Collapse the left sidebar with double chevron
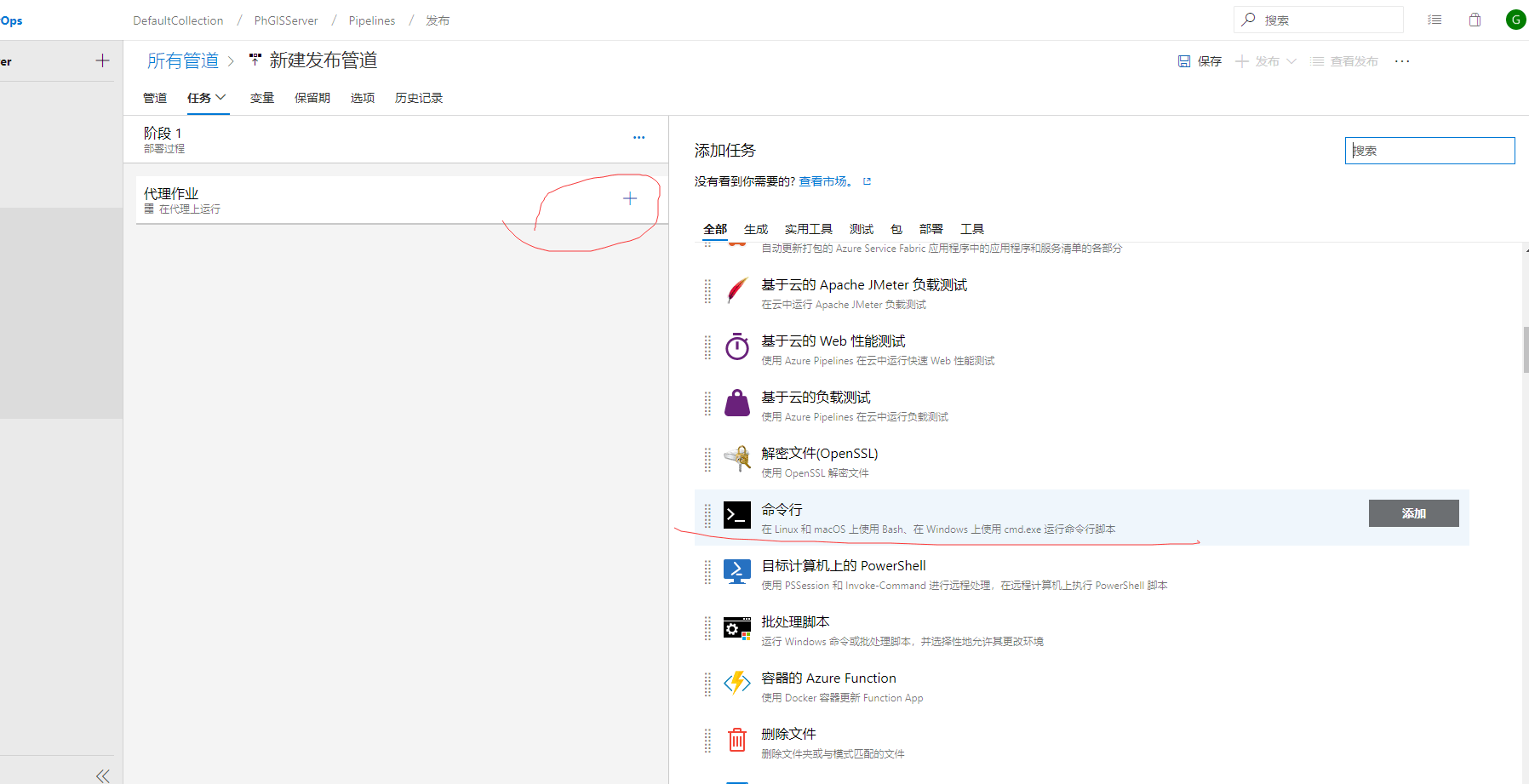 coord(103,775)
